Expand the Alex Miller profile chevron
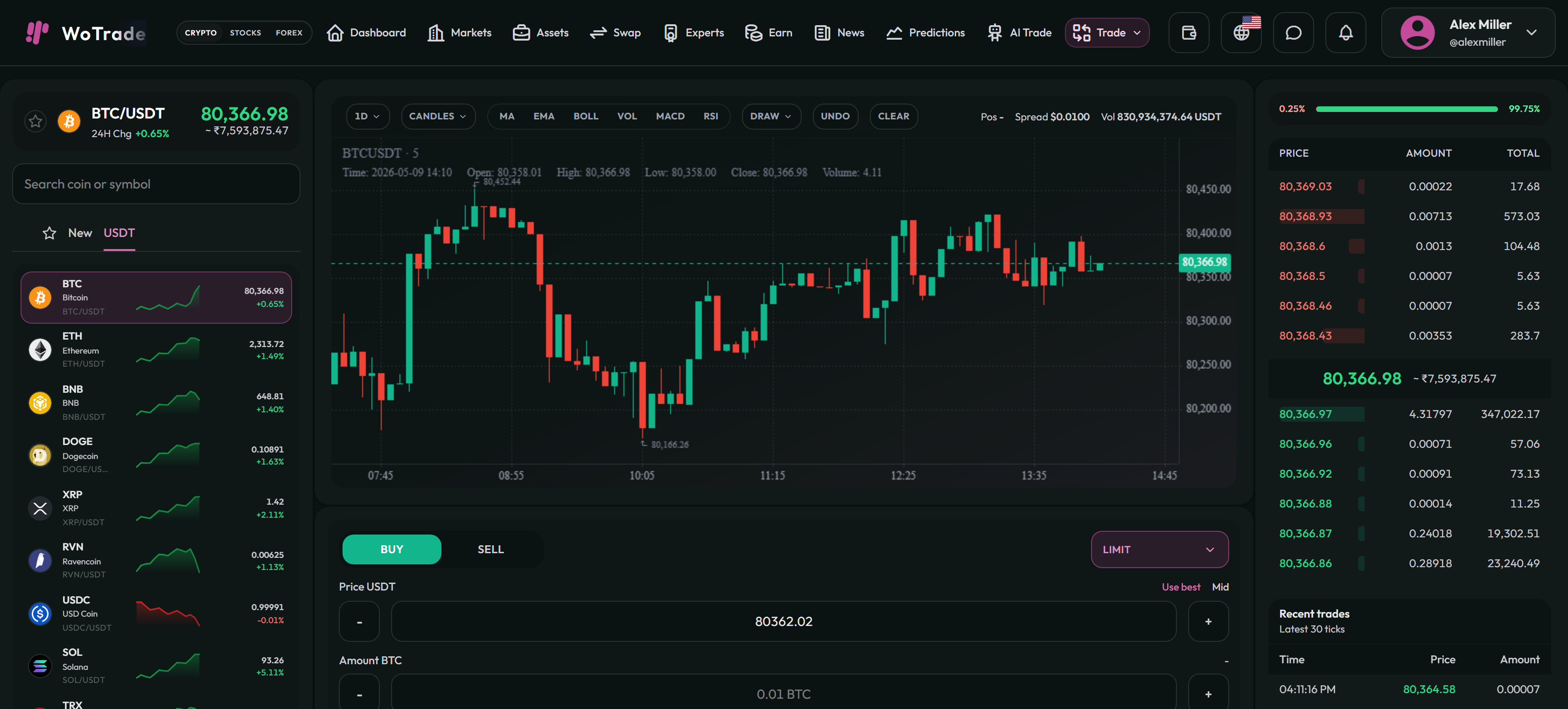This screenshot has height=709, width=1568. pyautogui.click(x=1532, y=33)
